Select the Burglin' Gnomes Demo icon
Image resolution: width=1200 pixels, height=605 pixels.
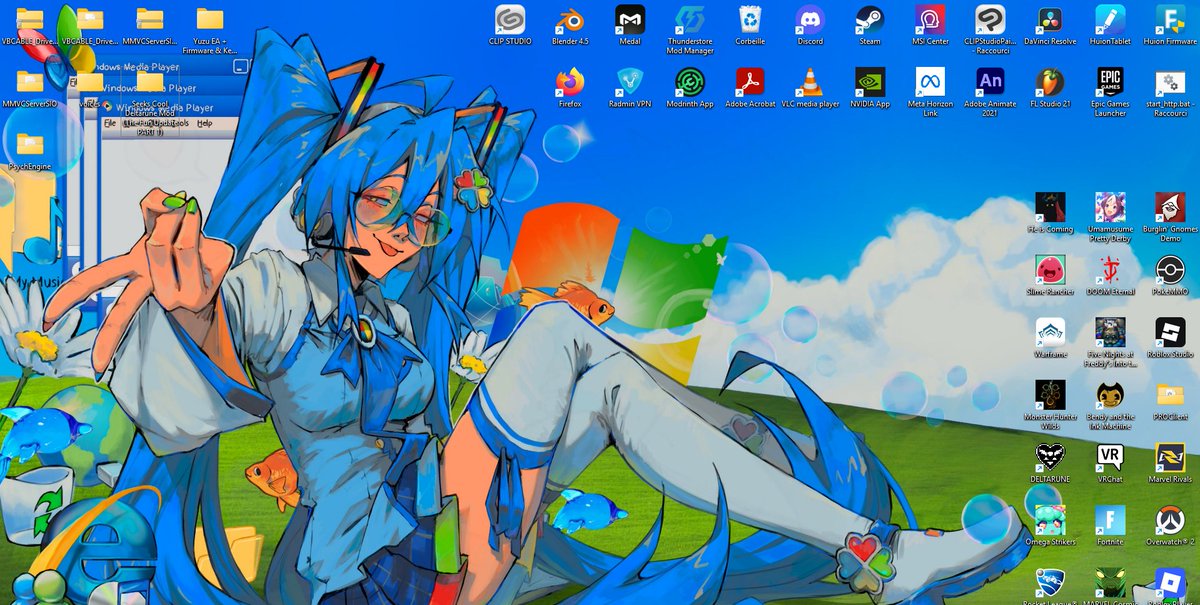tap(1170, 207)
